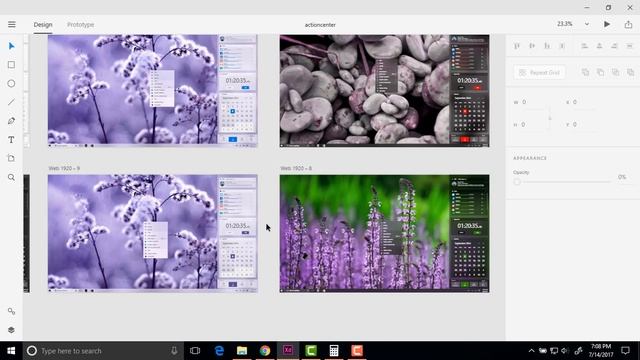This screenshot has height=360, width=640.
Task: Click the distribute horizontally icon
Action: pyautogui.click(x=629, y=46)
